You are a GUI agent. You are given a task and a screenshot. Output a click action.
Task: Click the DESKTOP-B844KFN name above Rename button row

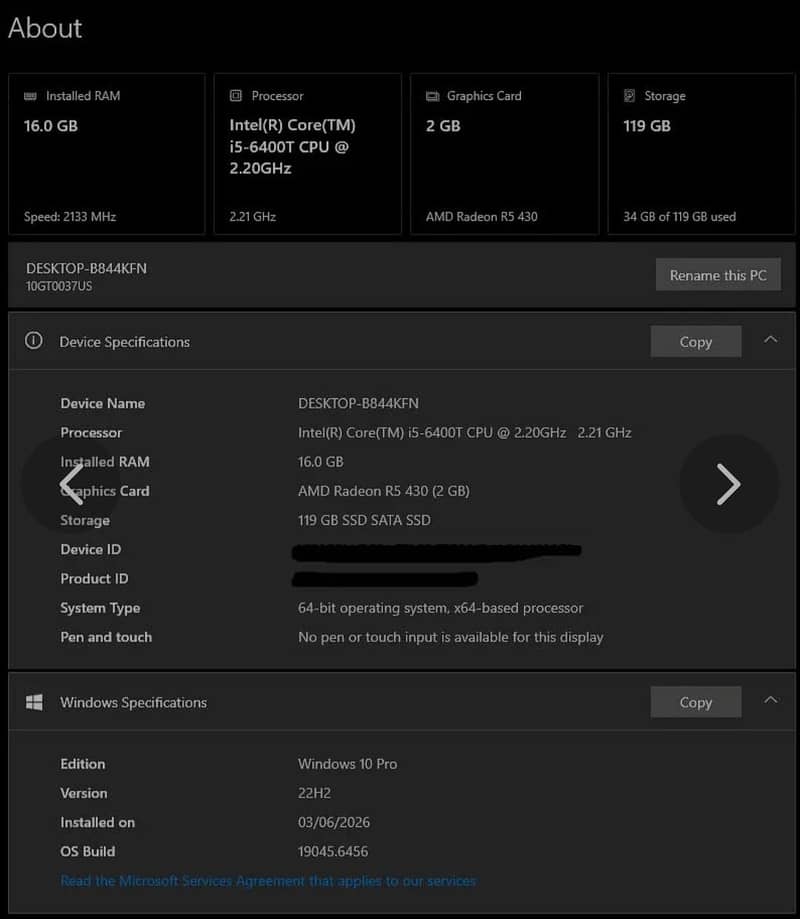click(x=86, y=268)
